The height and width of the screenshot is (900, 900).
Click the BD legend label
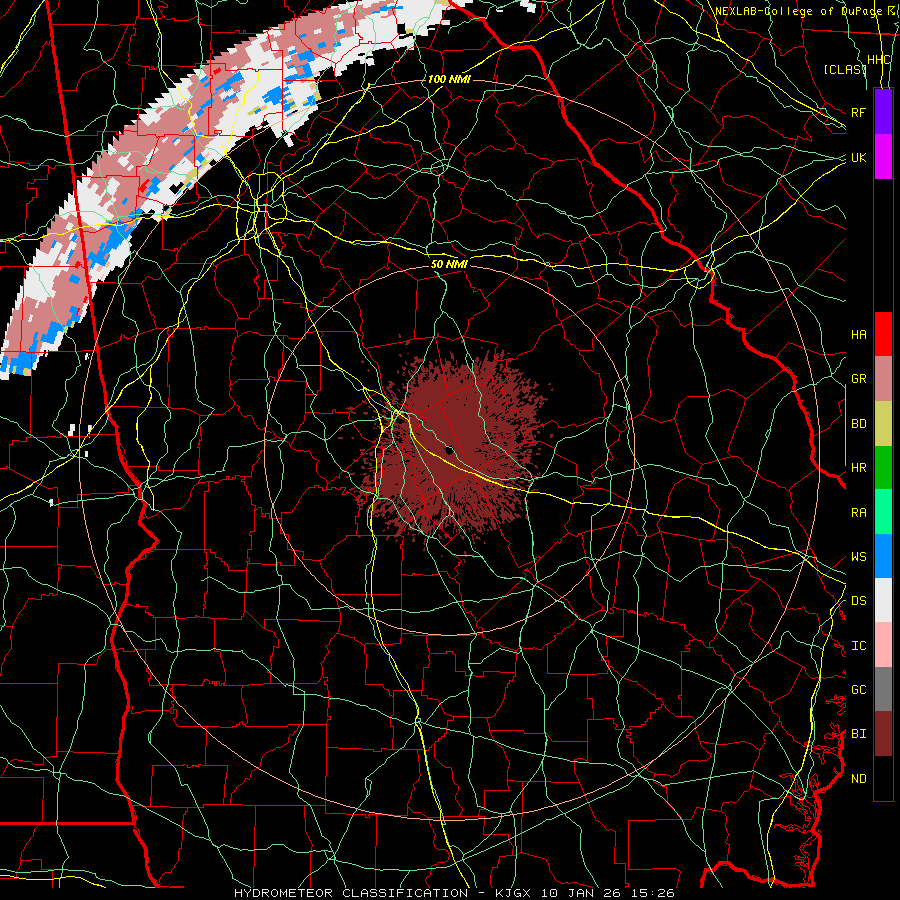(x=858, y=424)
